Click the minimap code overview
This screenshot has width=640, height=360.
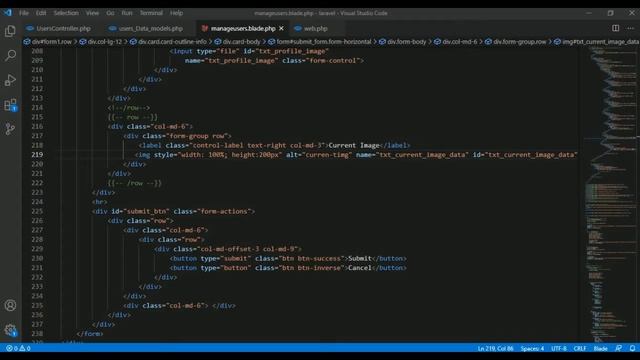[x=610, y=194]
